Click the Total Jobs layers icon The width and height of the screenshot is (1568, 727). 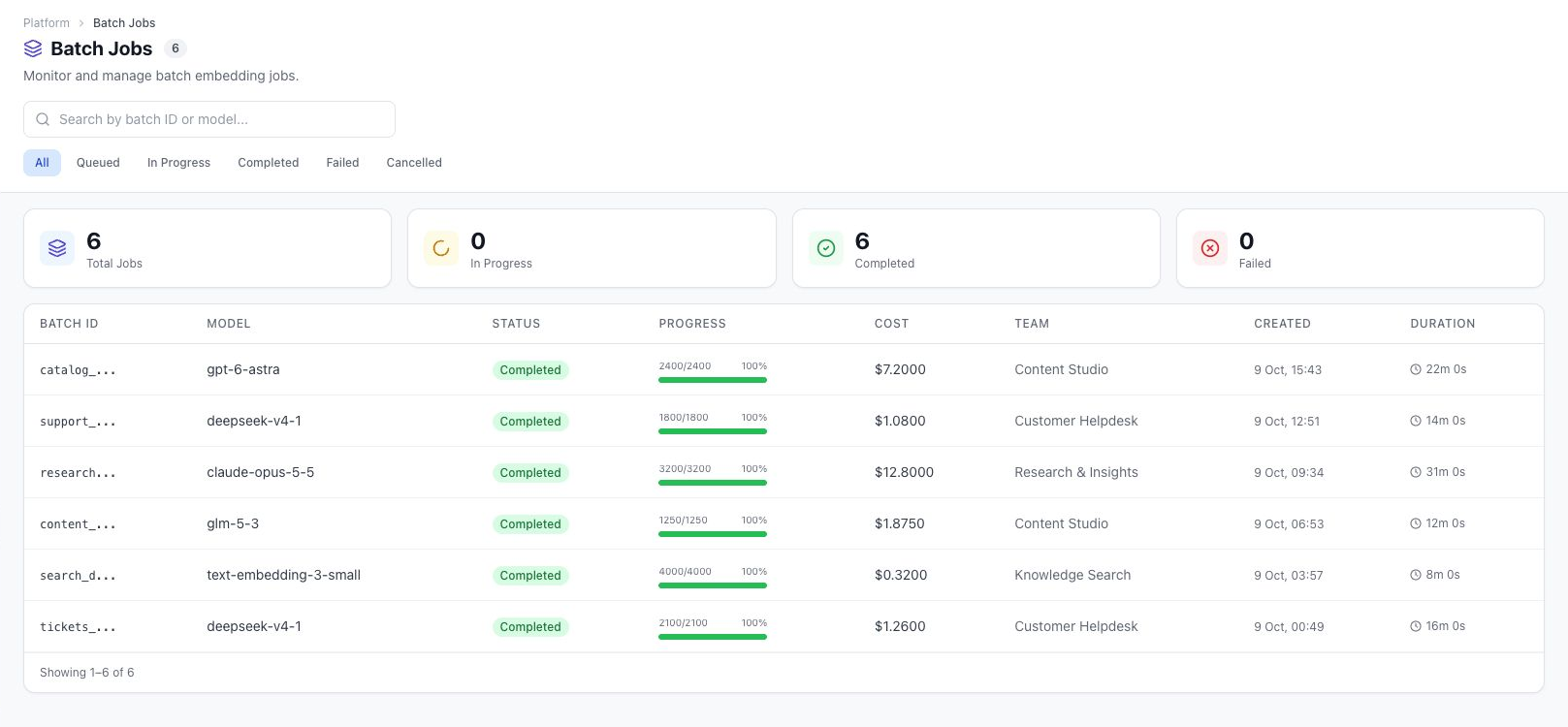click(x=57, y=248)
